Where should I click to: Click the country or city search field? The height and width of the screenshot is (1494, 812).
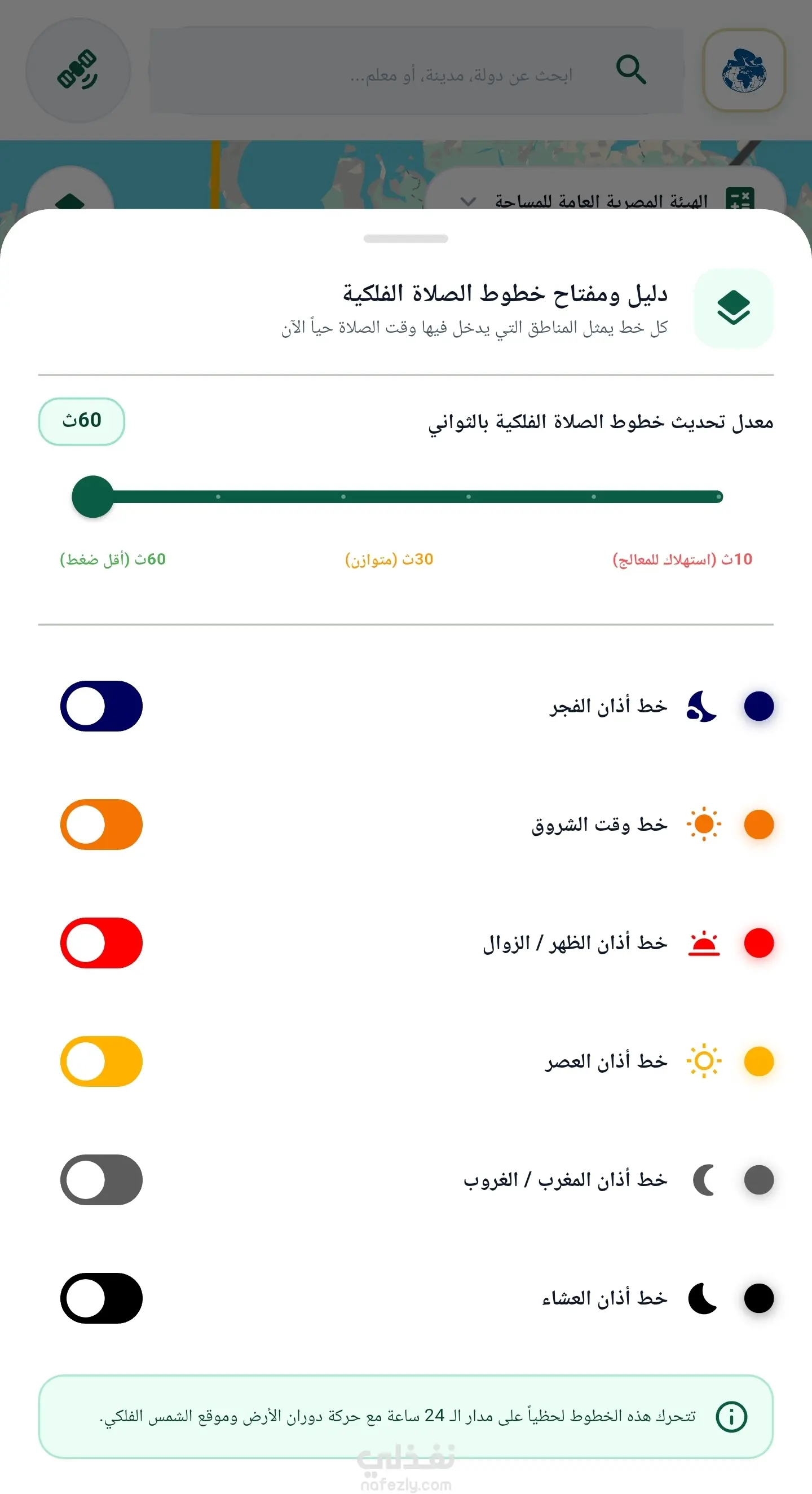pos(417,70)
